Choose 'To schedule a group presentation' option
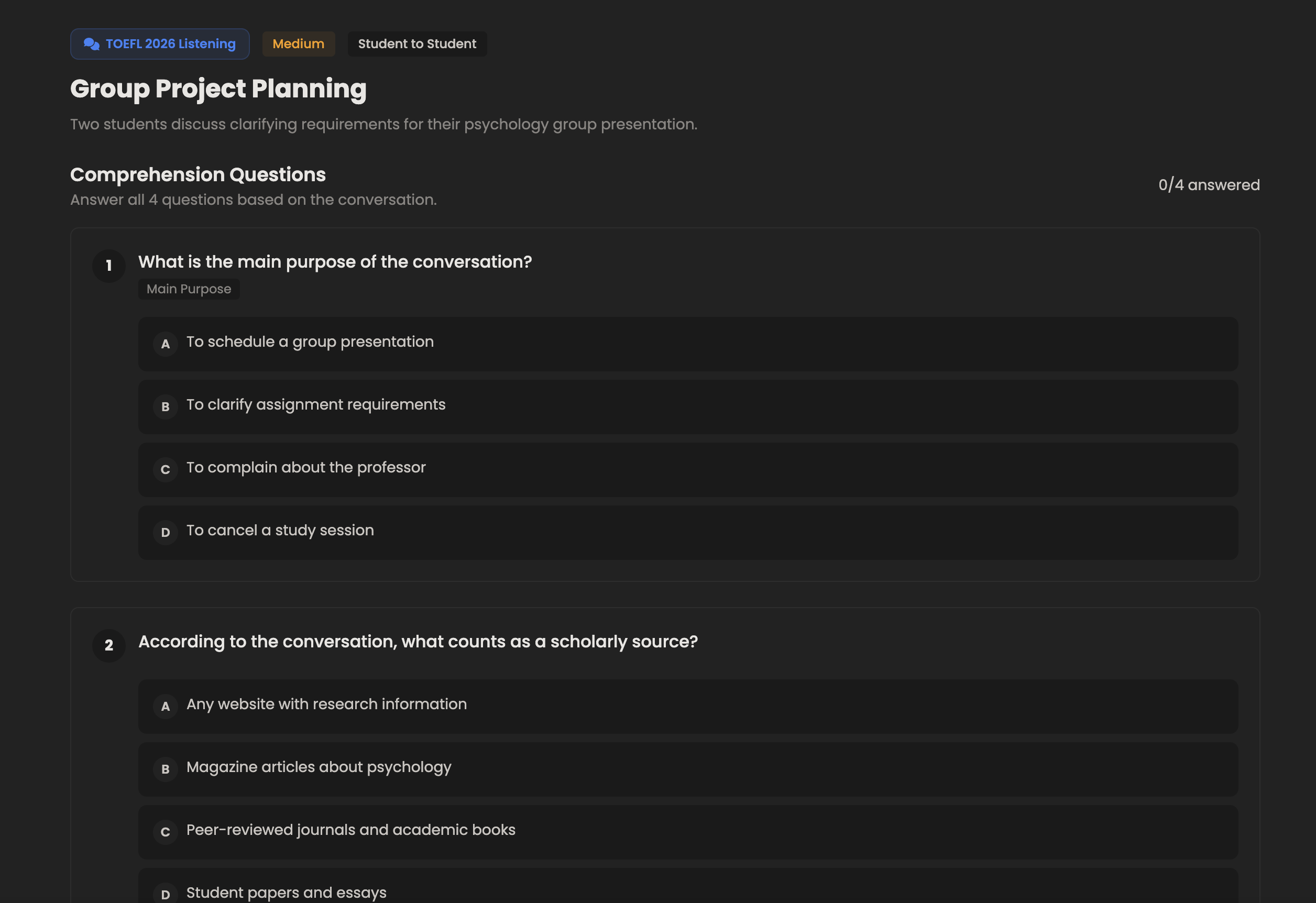1316x903 pixels. tap(310, 342)
